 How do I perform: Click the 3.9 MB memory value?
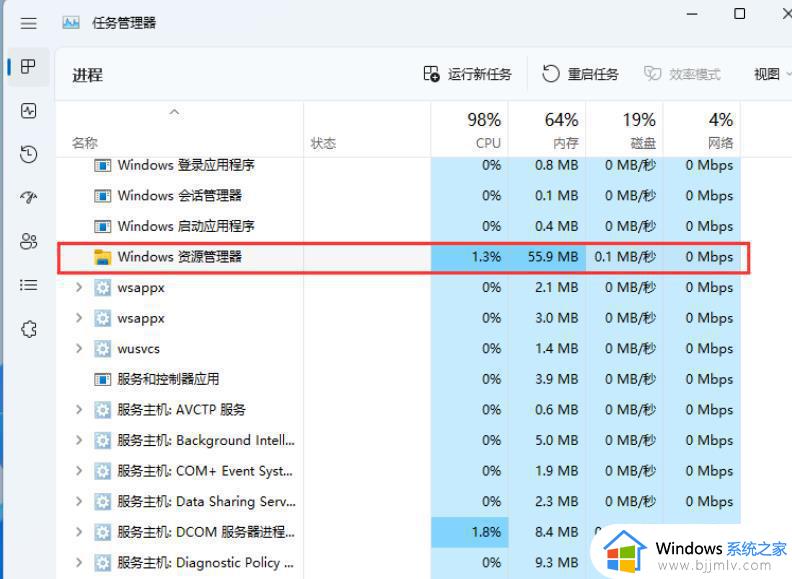point(557,379)
